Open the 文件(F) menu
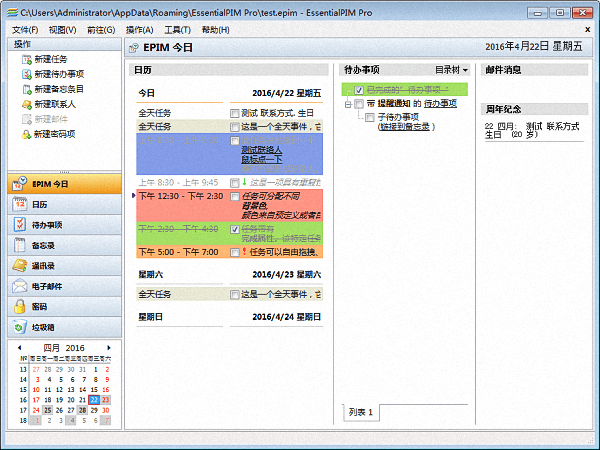 [x=25, y=30]
